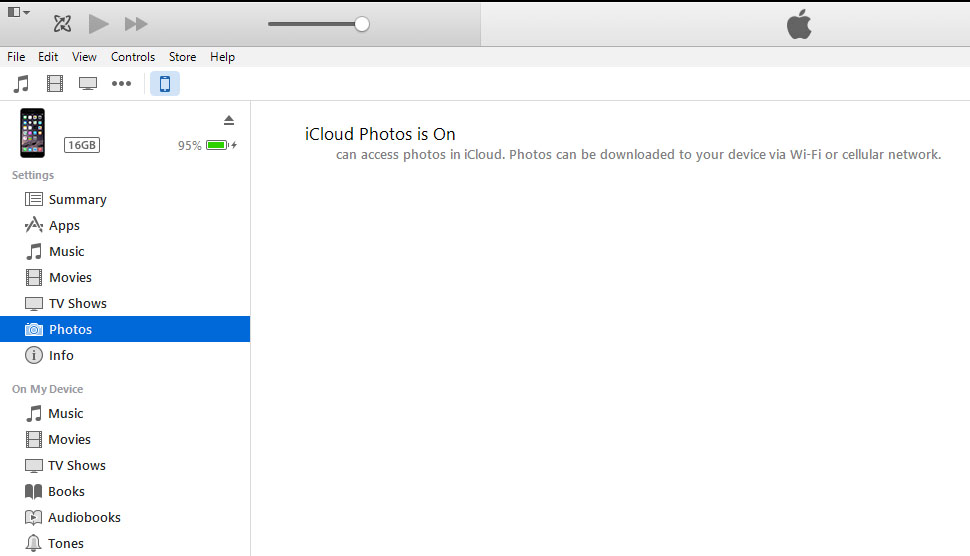
Task: Click the iPhone device thumbnail image
Action: point(33,133)
